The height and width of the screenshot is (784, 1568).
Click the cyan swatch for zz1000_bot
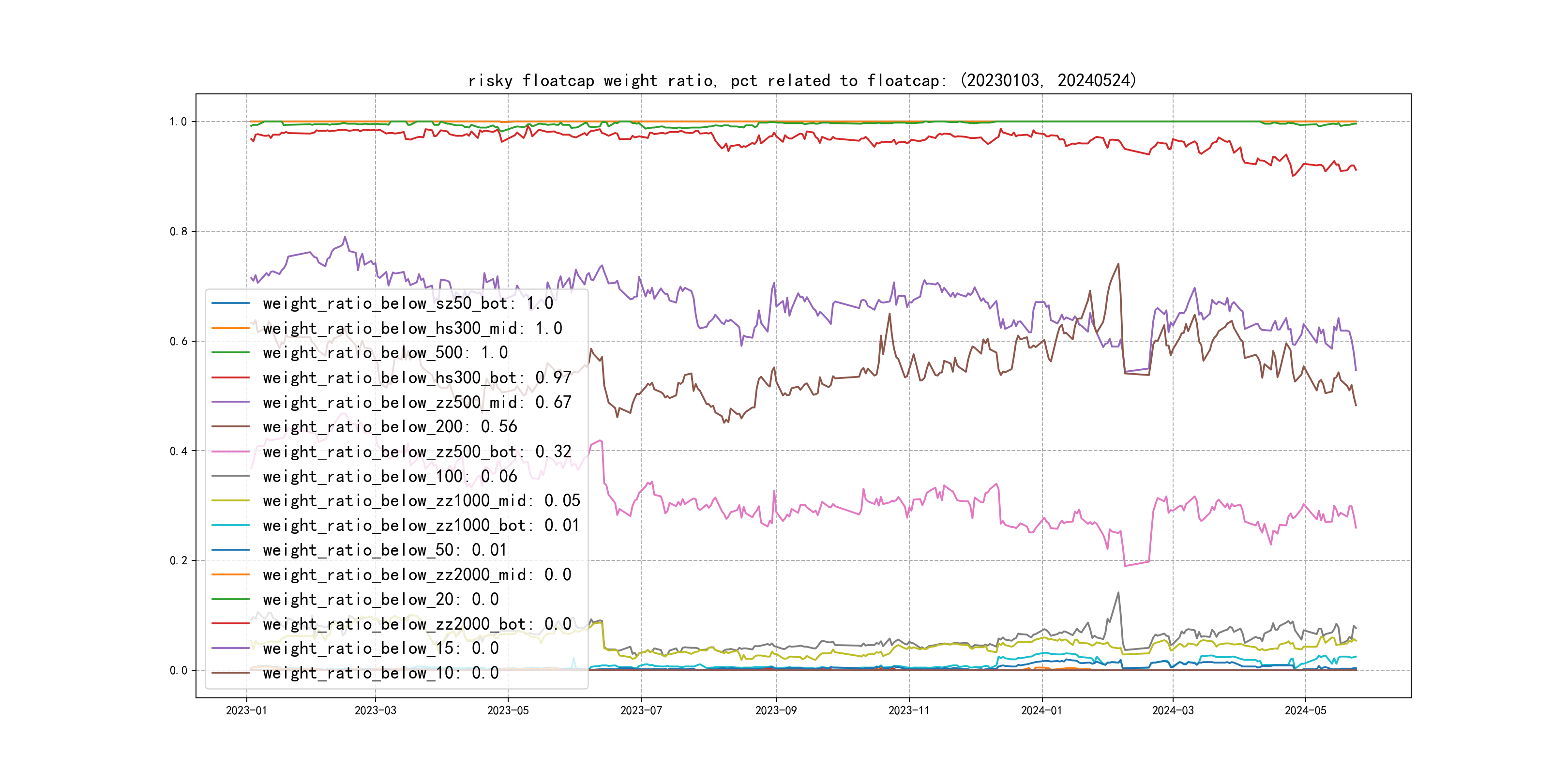(x=230, y=525)
